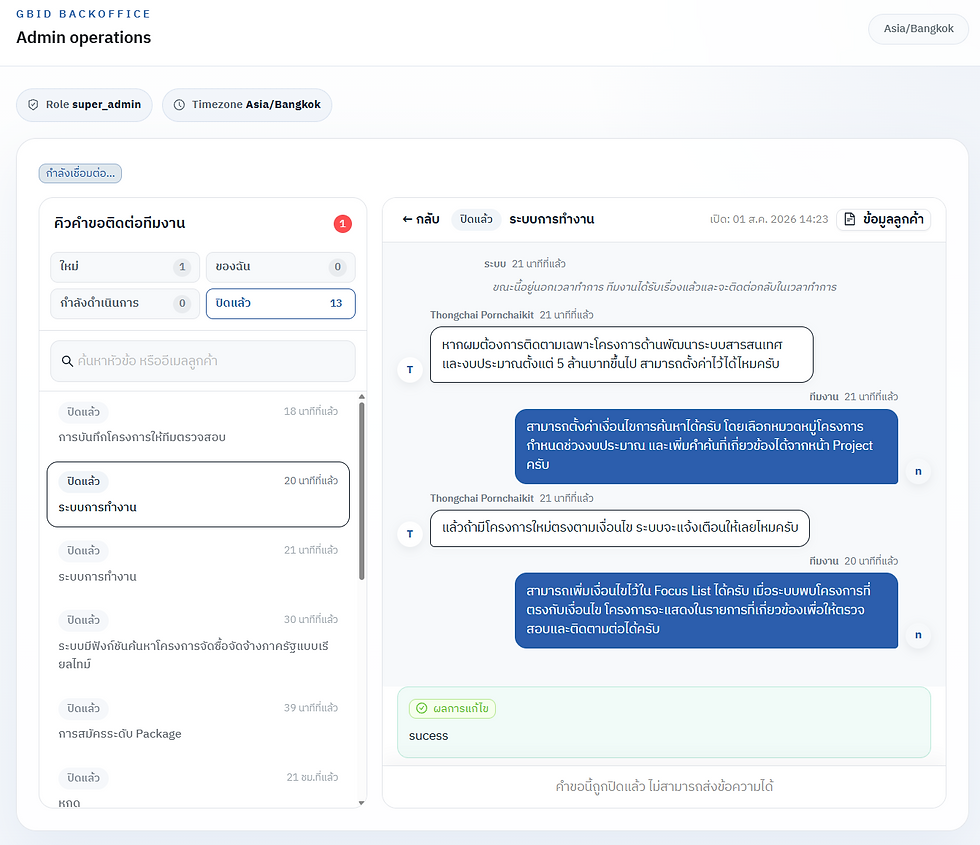Click the system notice about นอกเวลาทำการ
Viewport: 980px width, 845px height.
coord(664,288)
